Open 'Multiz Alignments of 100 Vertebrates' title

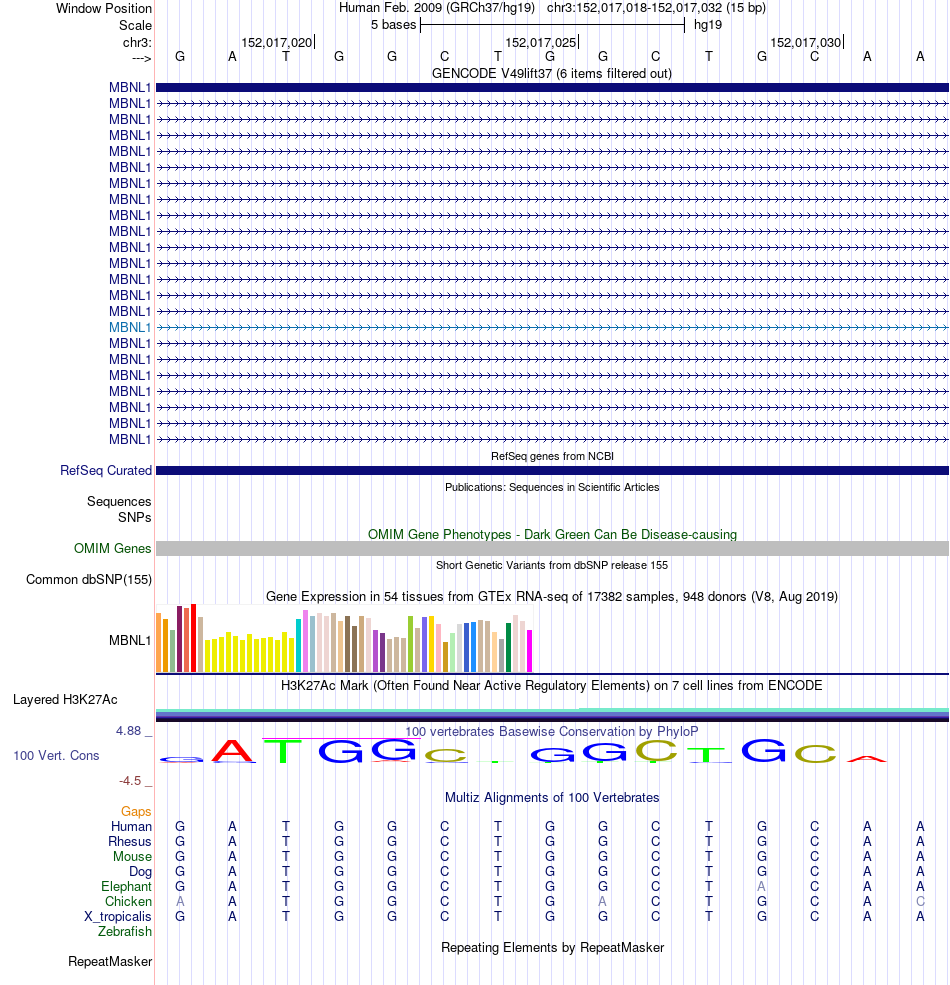pos(552,797)
